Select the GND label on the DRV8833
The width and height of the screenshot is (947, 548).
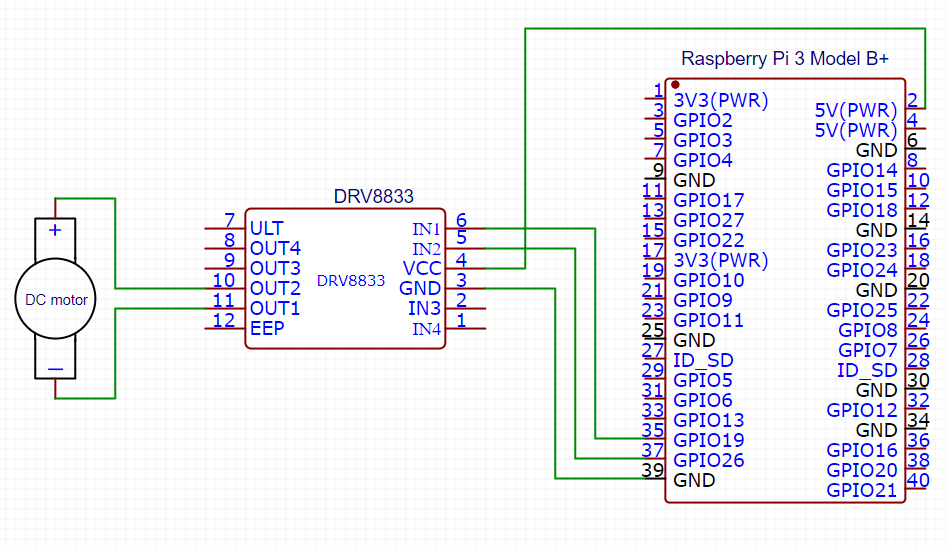420,289
